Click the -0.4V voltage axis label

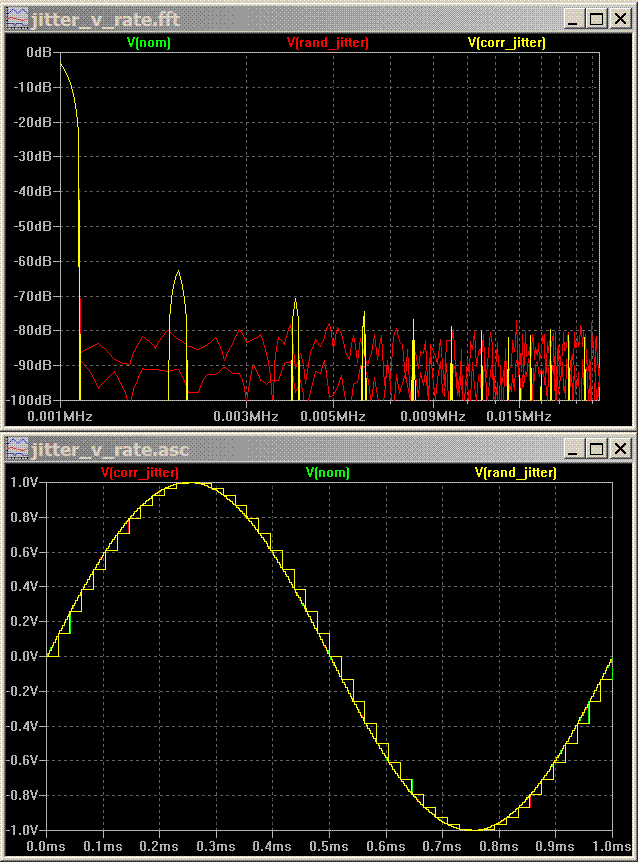[x=22, y=726]
